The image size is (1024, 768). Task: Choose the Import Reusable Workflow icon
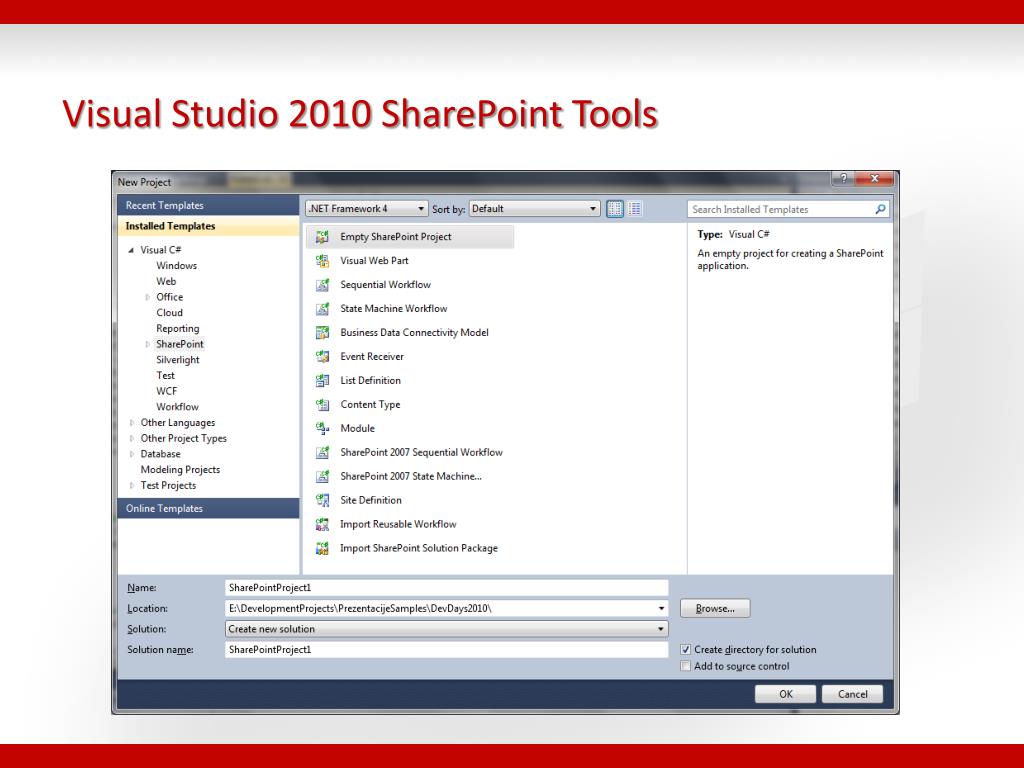322,524
